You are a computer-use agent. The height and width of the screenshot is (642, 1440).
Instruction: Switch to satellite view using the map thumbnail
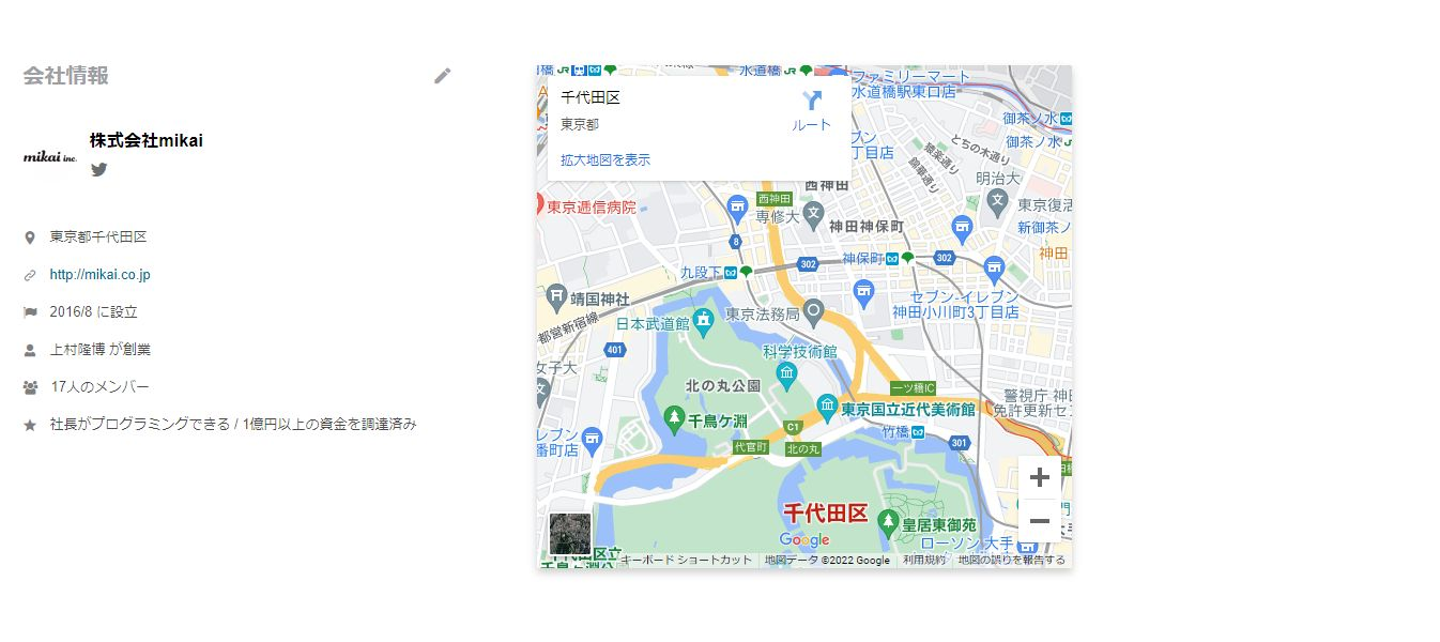pos(570,534)
